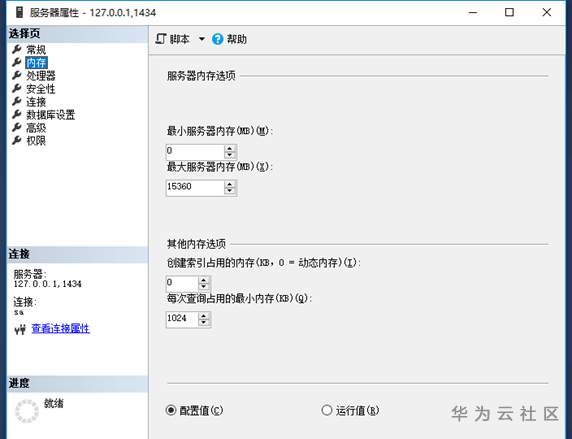Select the 内存 page

click(36, 63)
